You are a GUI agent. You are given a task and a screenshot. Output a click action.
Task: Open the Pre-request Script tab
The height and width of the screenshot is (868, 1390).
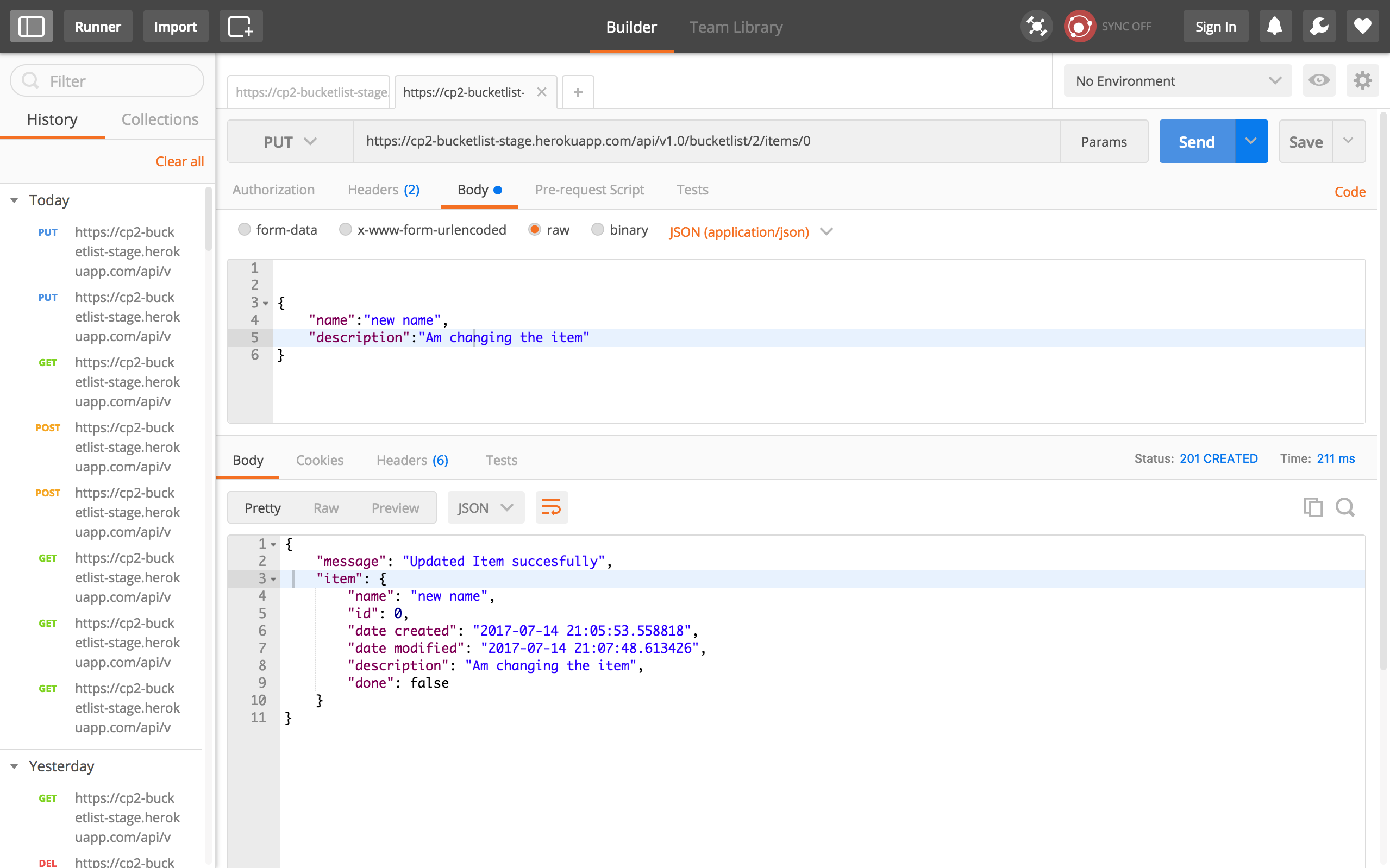[589, 190]
